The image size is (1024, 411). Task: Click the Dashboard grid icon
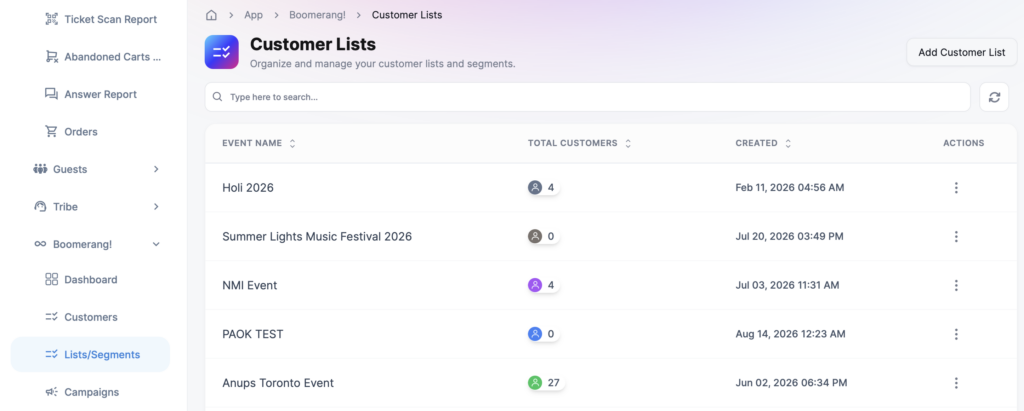coord(52,280)
